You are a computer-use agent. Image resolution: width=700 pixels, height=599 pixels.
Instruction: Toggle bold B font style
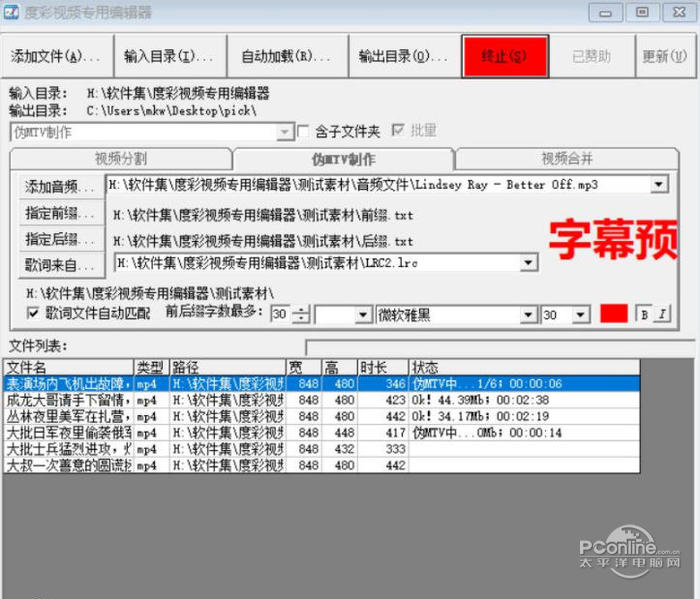pyautogui.click(x=644, y=314)
